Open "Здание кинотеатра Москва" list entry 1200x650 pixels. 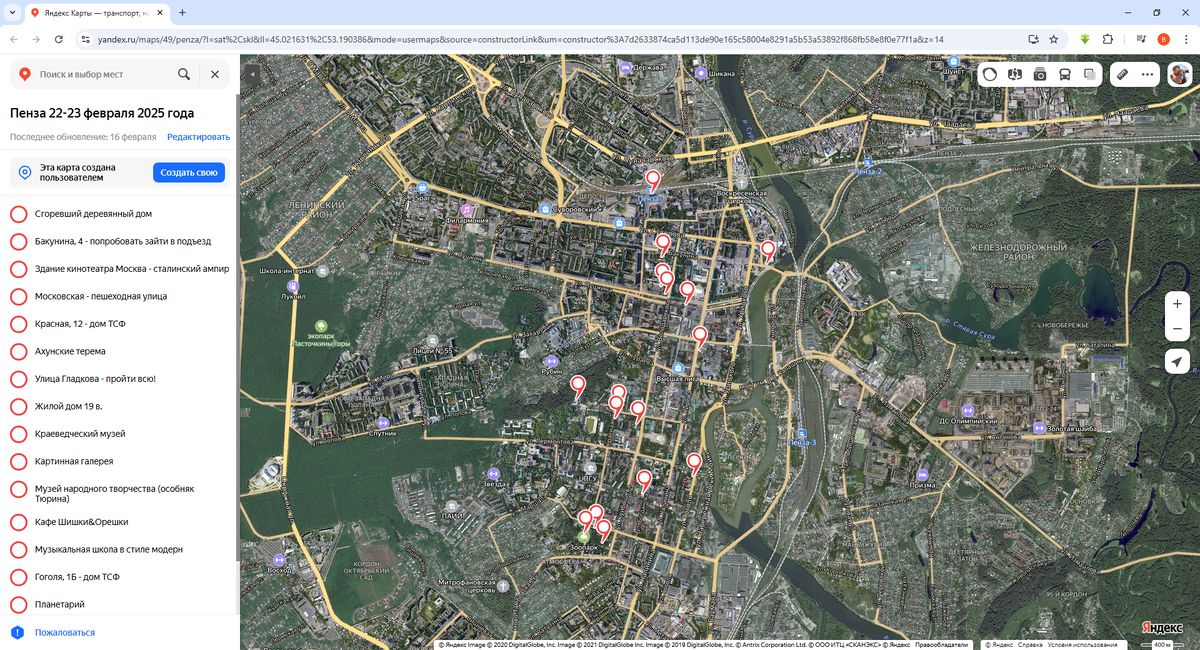coord(120,269)
